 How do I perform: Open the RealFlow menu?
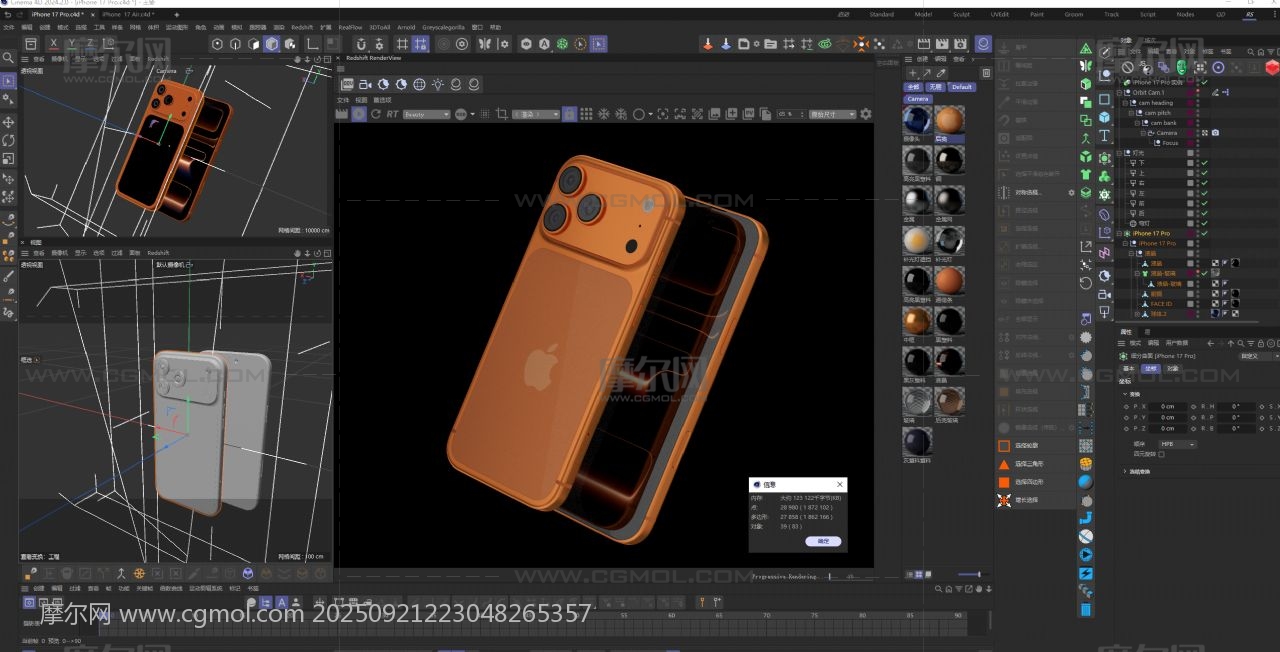pyautogui.click(x=350, y=27)
